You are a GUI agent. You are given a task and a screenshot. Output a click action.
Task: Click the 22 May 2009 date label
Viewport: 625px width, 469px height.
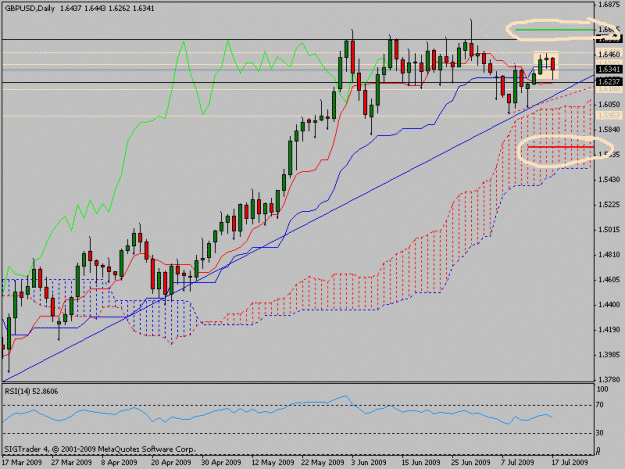(x=323, y=462)
